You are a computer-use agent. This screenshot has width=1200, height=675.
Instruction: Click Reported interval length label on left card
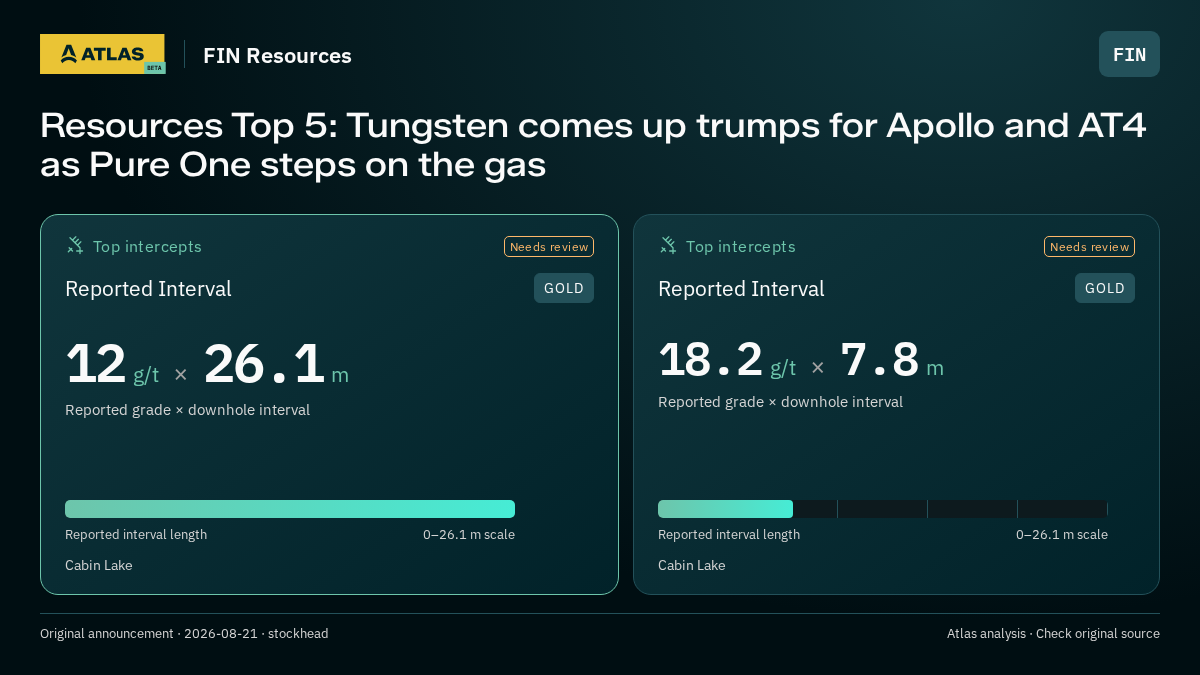[x=136, y=534]
